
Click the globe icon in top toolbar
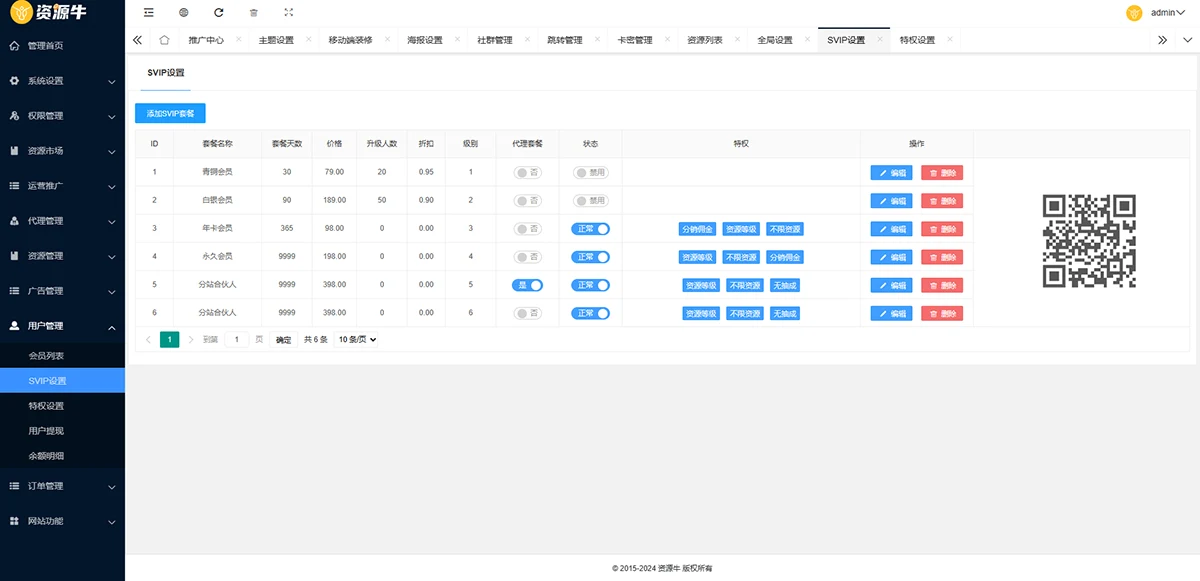(x=183, y=13)
